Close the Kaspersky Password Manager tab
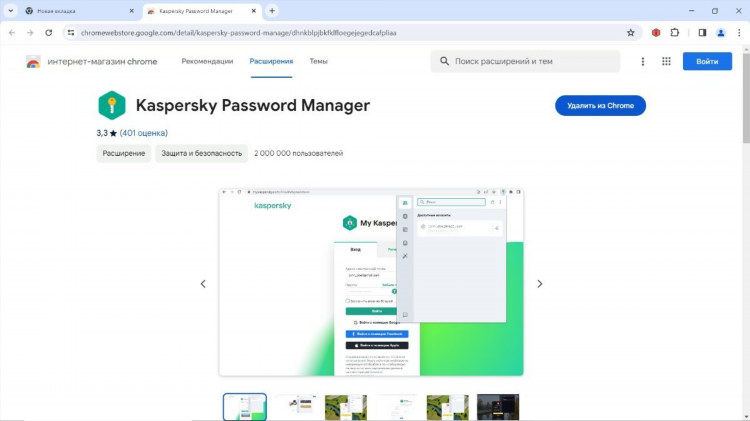750x421 pixels. click(x=254, y=11)
